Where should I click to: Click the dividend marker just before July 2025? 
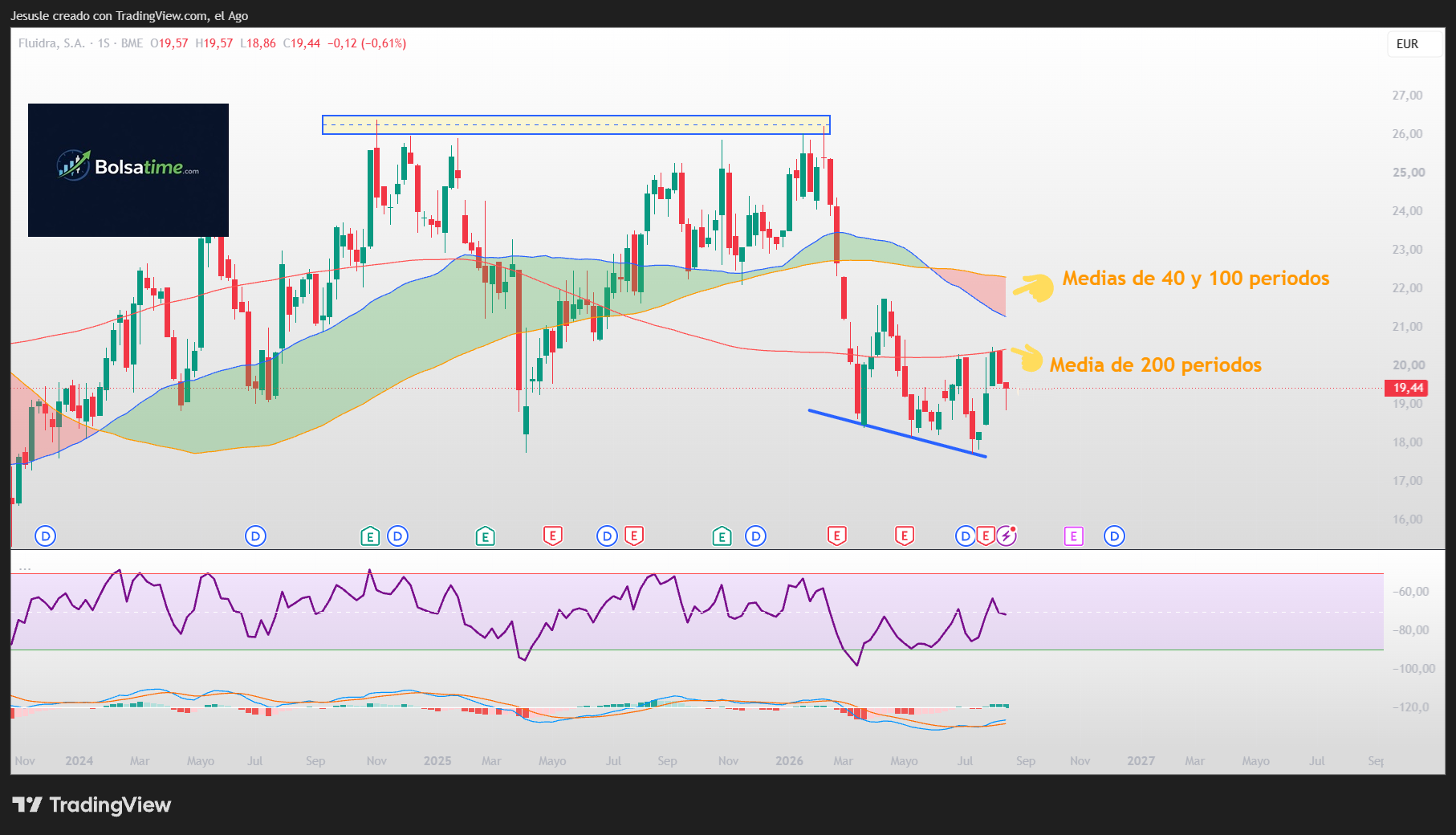(608, 536)
